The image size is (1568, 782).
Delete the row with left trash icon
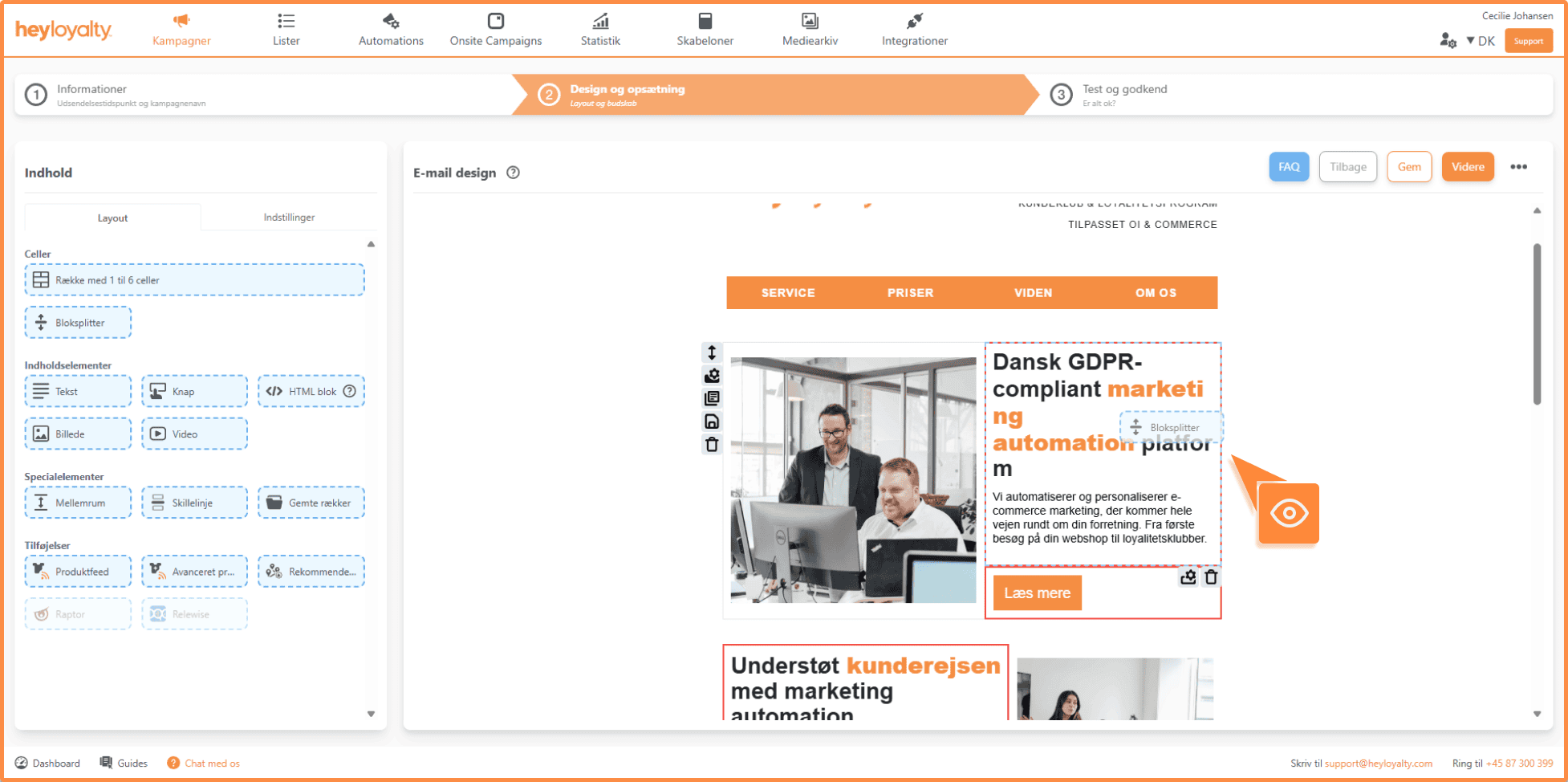pos(712,445)
